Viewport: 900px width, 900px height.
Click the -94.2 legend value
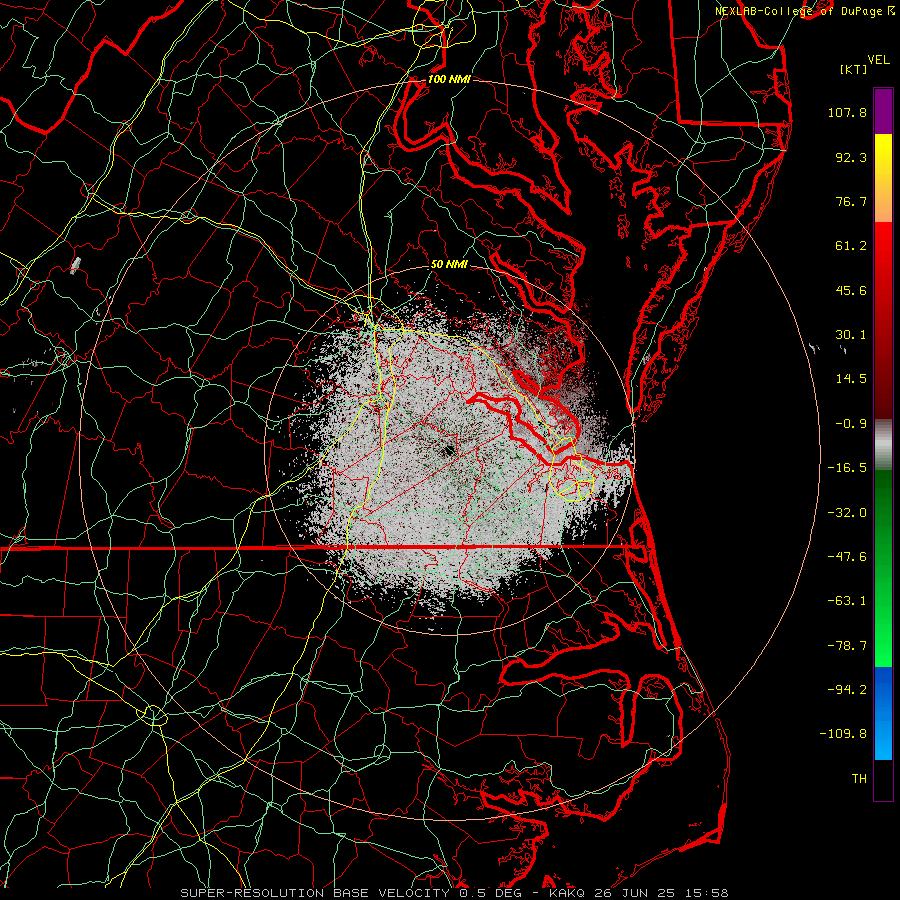(847, 690)
